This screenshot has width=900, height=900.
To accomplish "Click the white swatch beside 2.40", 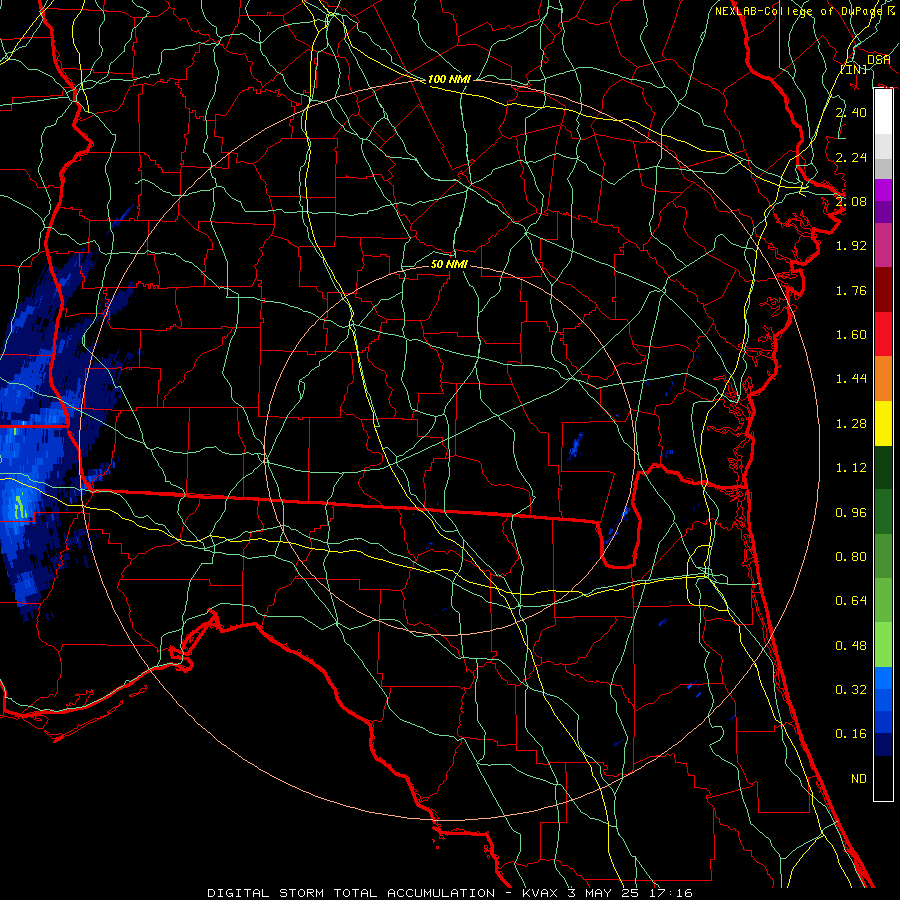I will pos(883,112).
